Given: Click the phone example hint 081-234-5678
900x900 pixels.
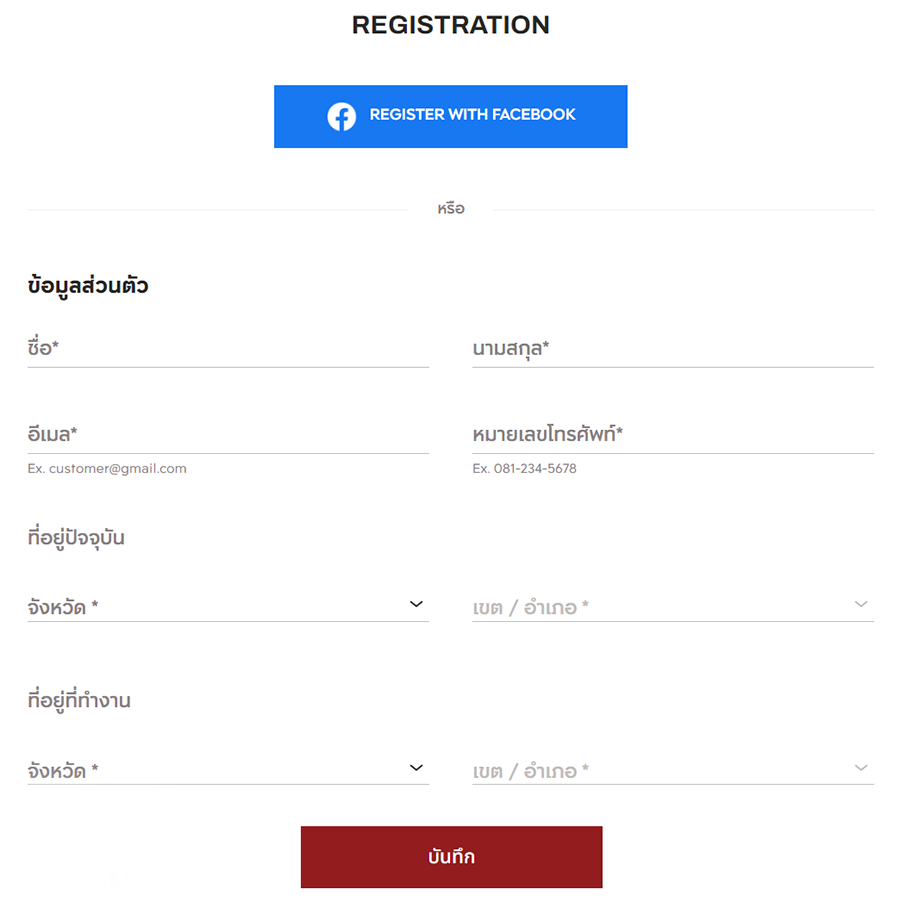Looking at the screenshot, I should 524,468.
